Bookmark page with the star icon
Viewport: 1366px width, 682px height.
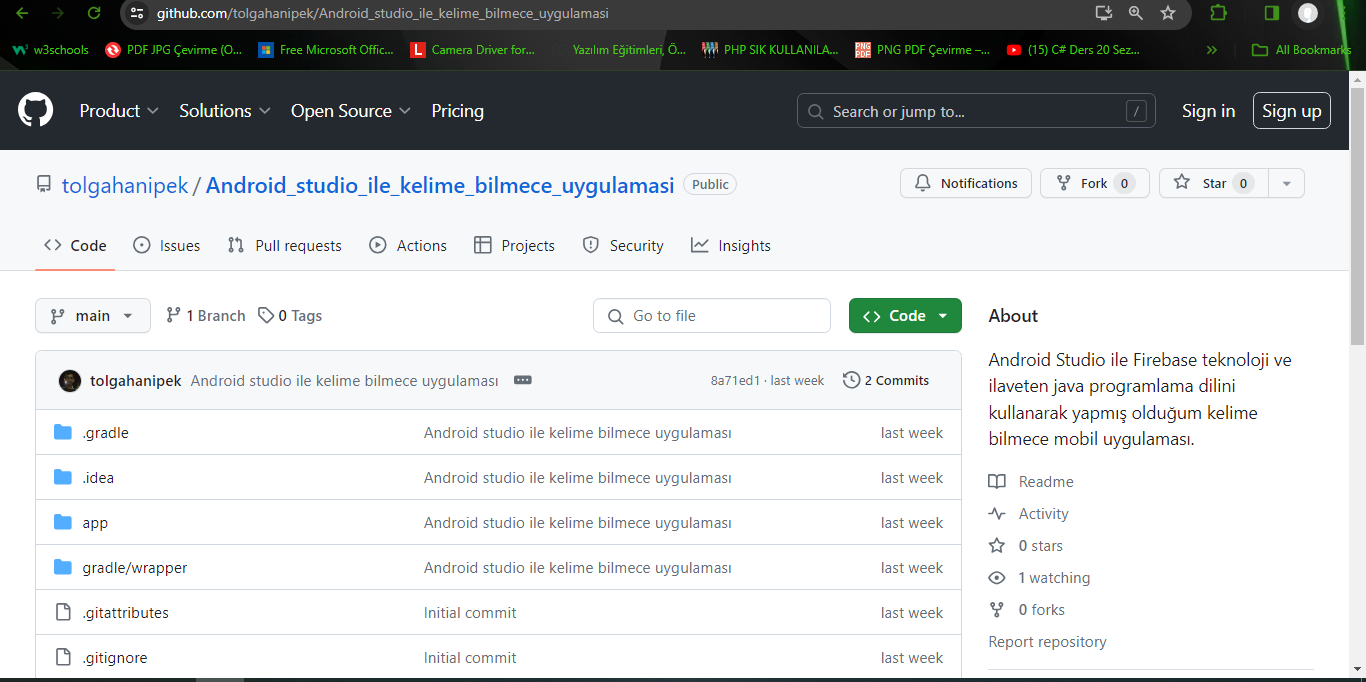1167,13
